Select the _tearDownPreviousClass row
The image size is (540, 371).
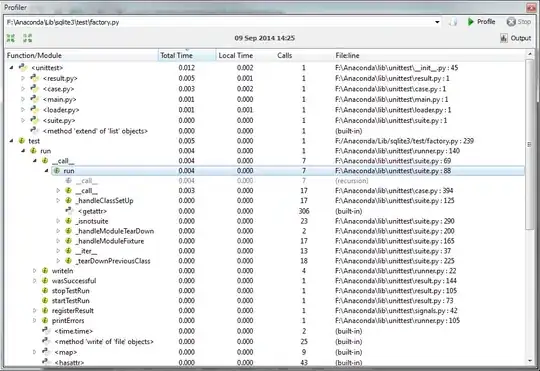pos(264,261)
